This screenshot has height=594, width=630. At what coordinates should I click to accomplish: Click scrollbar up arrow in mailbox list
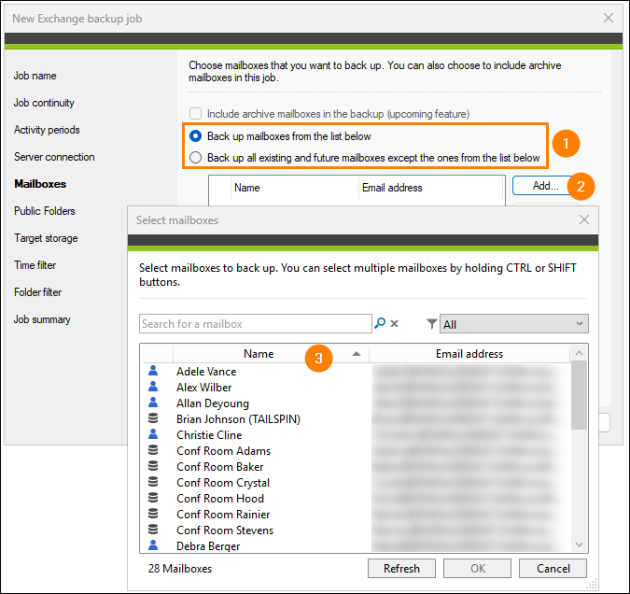click(579, 353)
